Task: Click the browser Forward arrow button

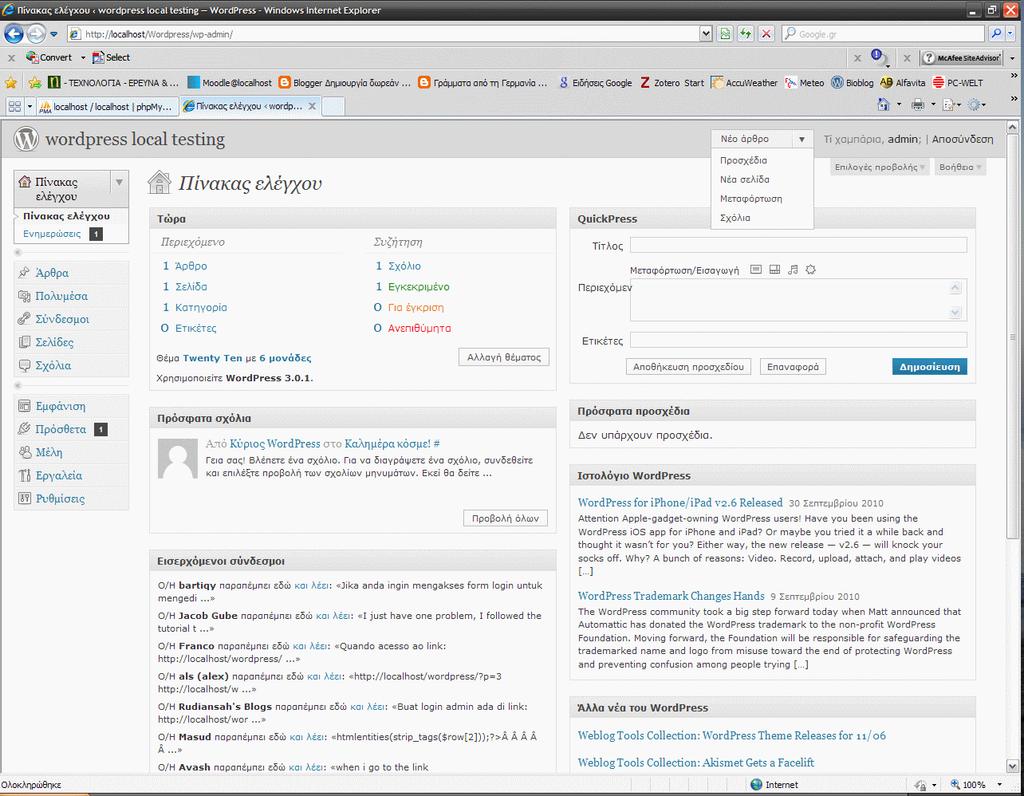Action: tap(36, 33)
